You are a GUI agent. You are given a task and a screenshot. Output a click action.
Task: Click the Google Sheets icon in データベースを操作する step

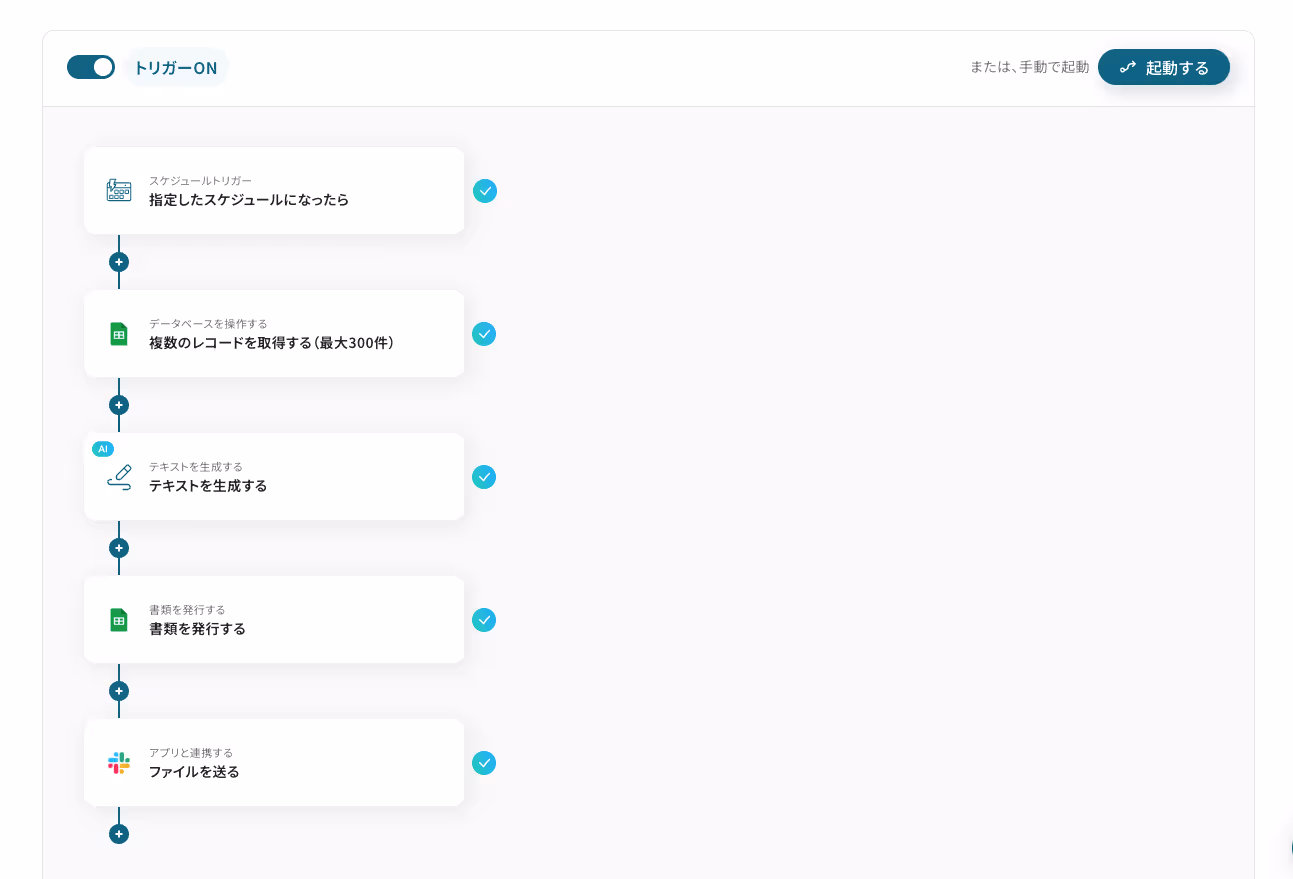click(119, 334)
